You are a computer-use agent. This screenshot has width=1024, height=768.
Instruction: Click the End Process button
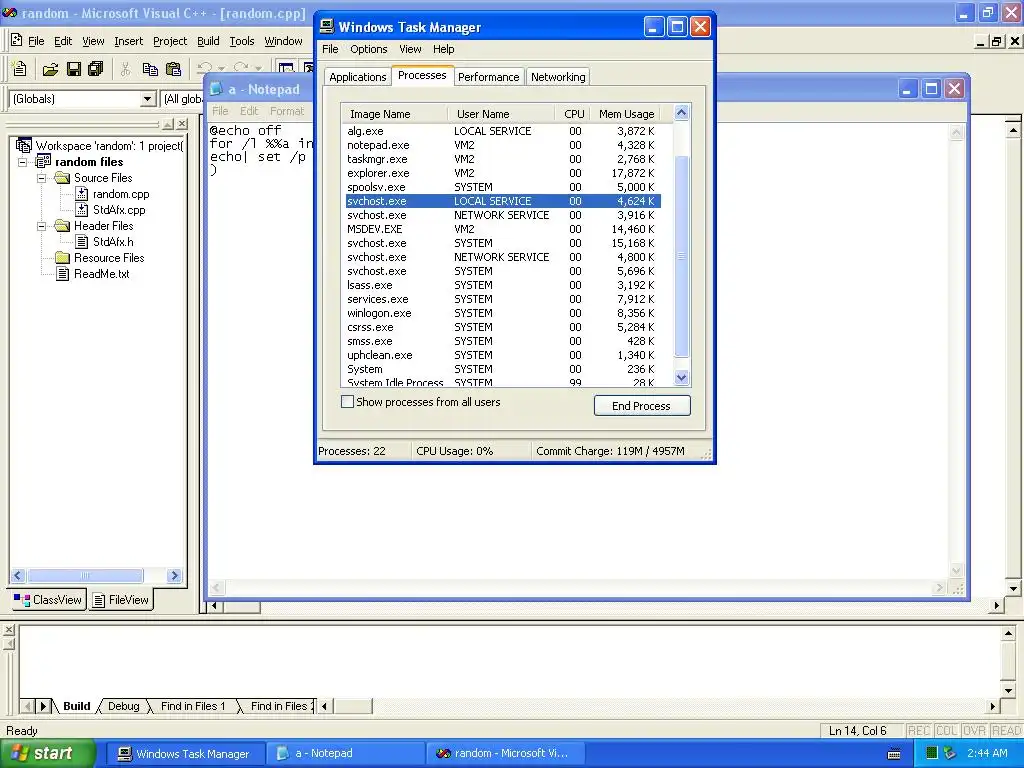coord(641,406)
